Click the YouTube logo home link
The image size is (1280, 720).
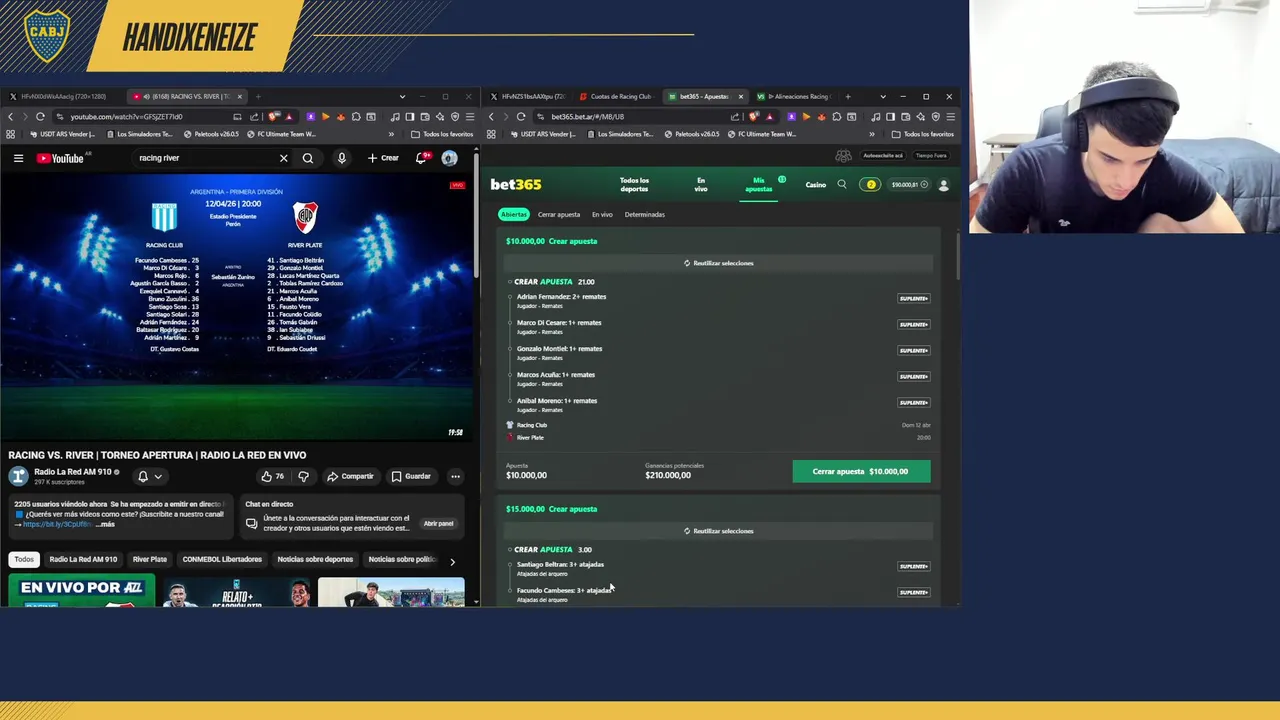pos(61,158)
